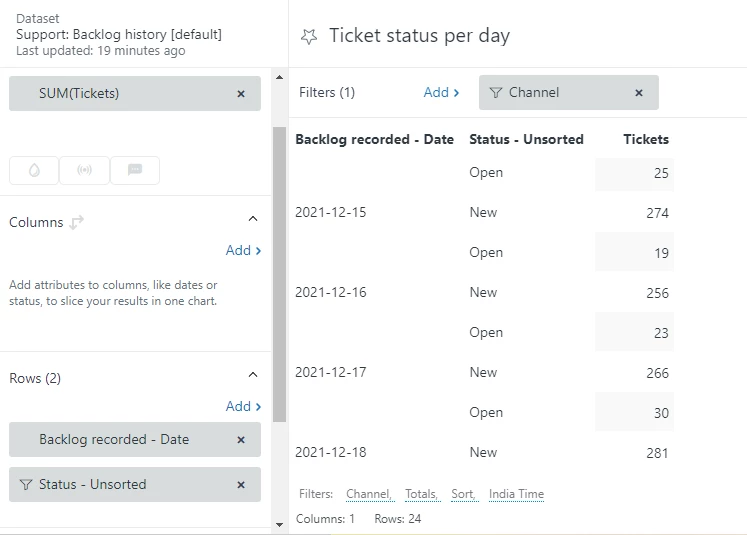Image resolution: width=747 pixels, height=535 pixels.
Task: Remove the Channel filter
Action: [x=639, y=93]
